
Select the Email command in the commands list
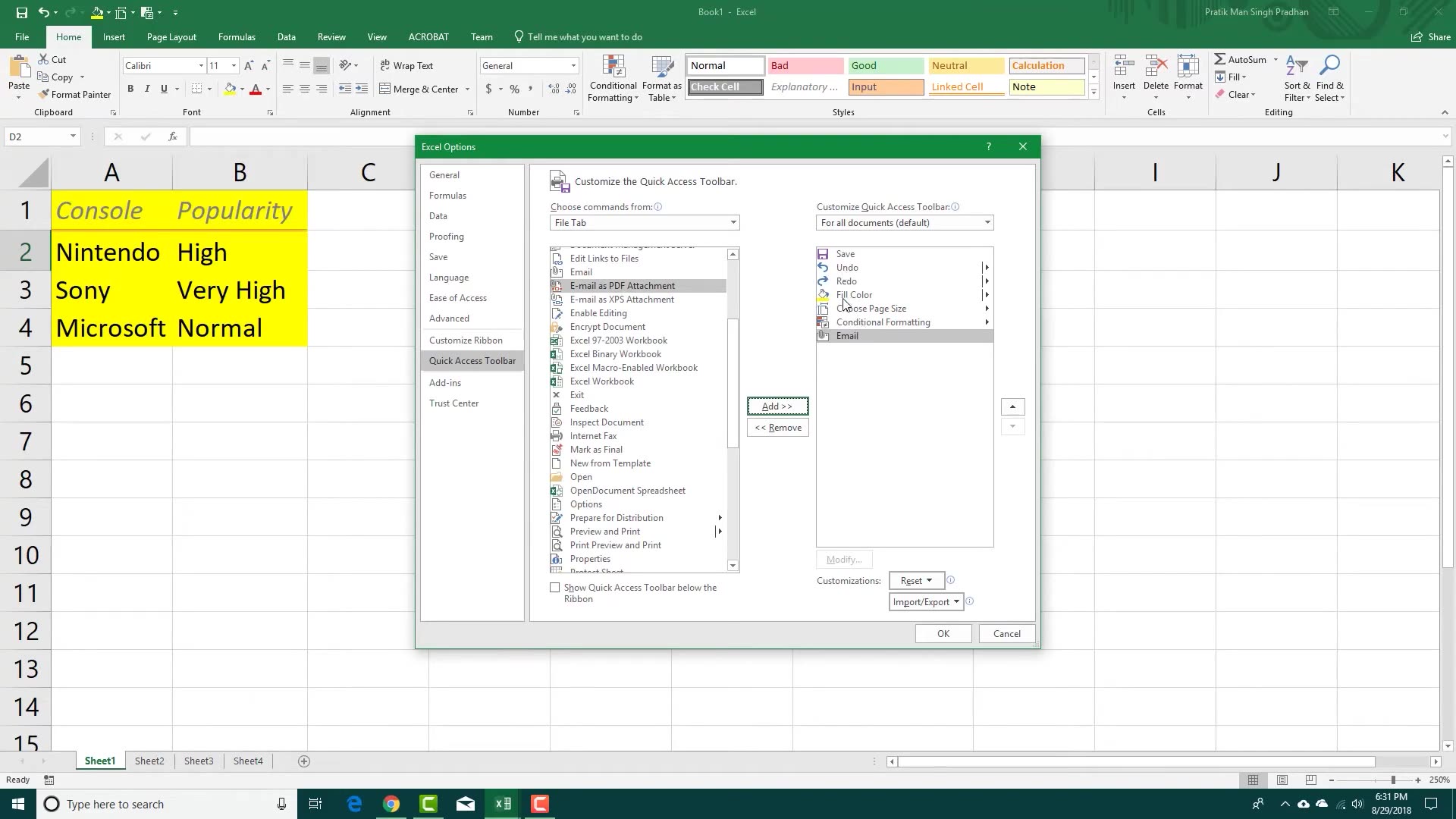[x=581, y=271]
